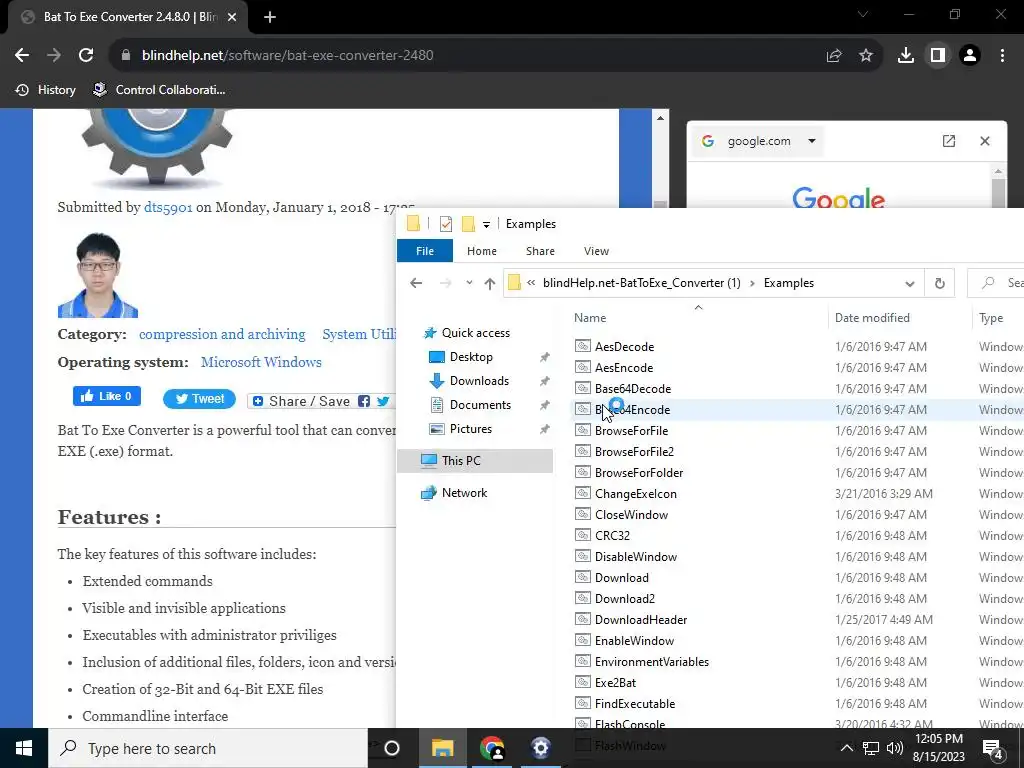The height and width of the screenshot is (768, 1024).
Task: Show hidden system tray icons
Action: 846,748
